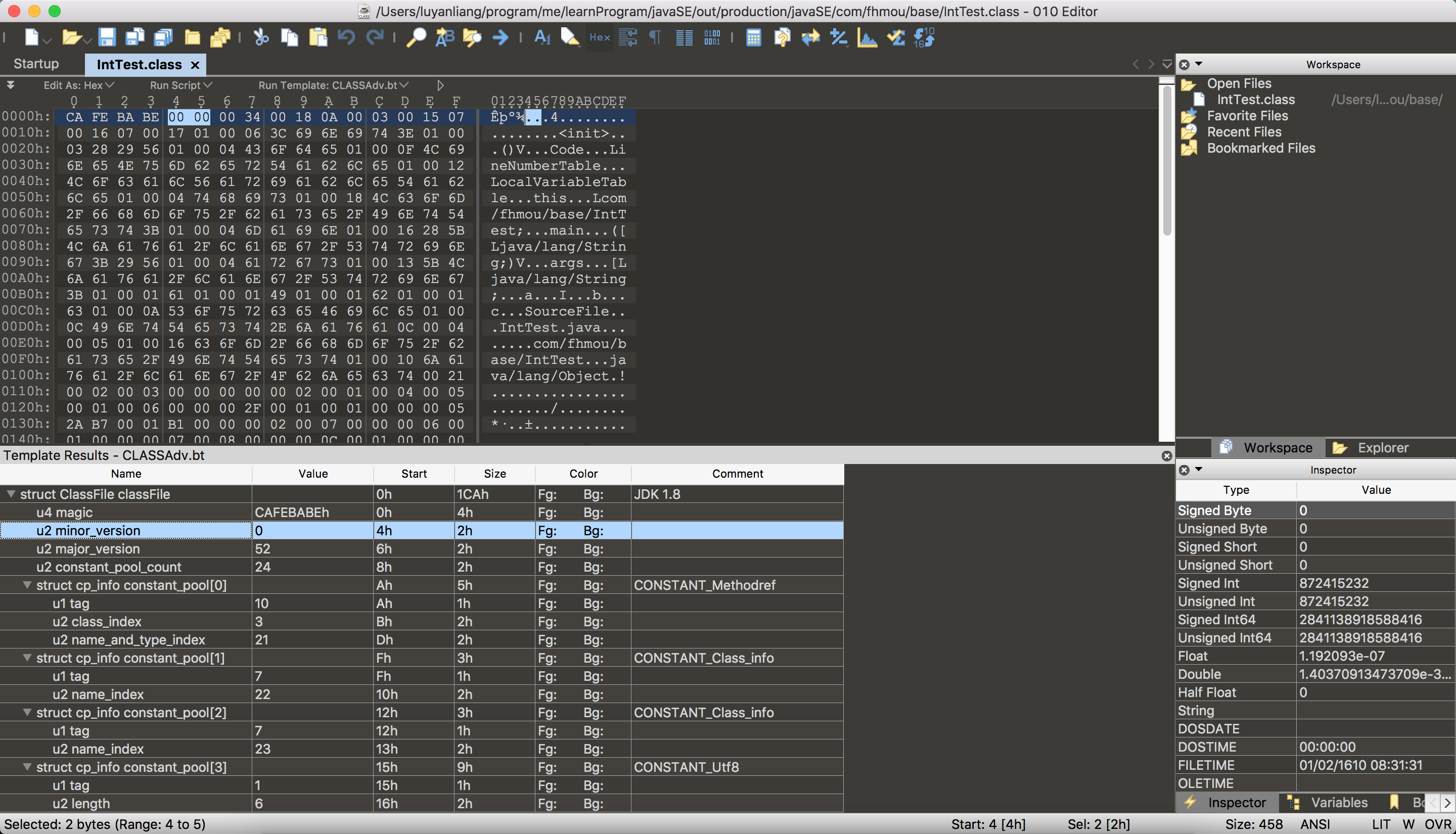Toggle the linefeed/wrap settings icon
This screenshot has height=834, width=1456.
tap(628, 38)
